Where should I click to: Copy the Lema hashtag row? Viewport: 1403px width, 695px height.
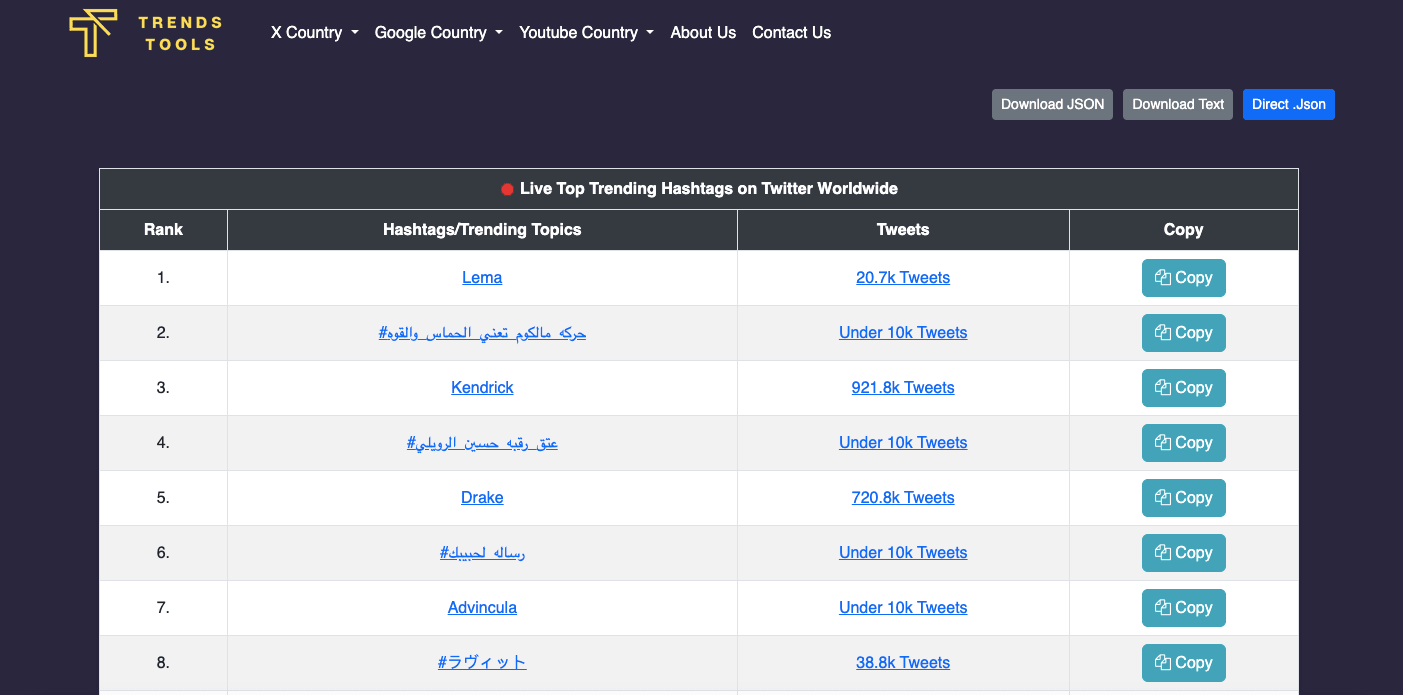pos(1183,278)
